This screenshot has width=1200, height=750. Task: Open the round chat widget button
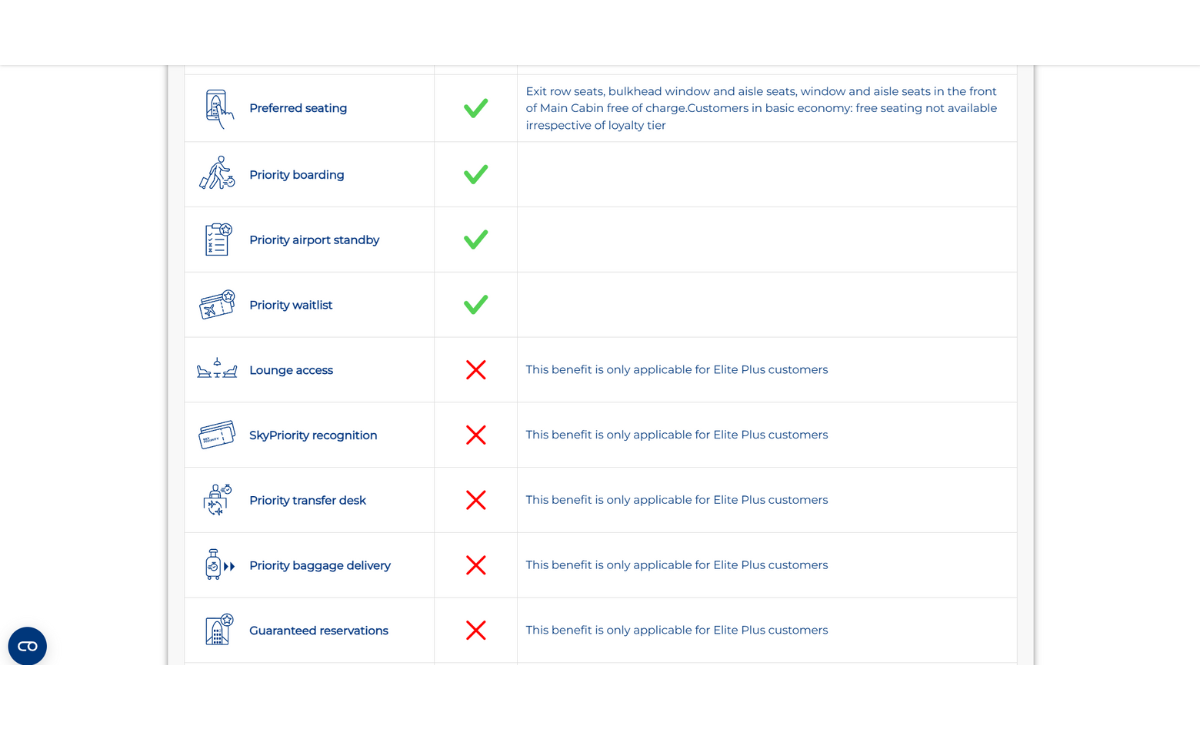pos(27,646)
